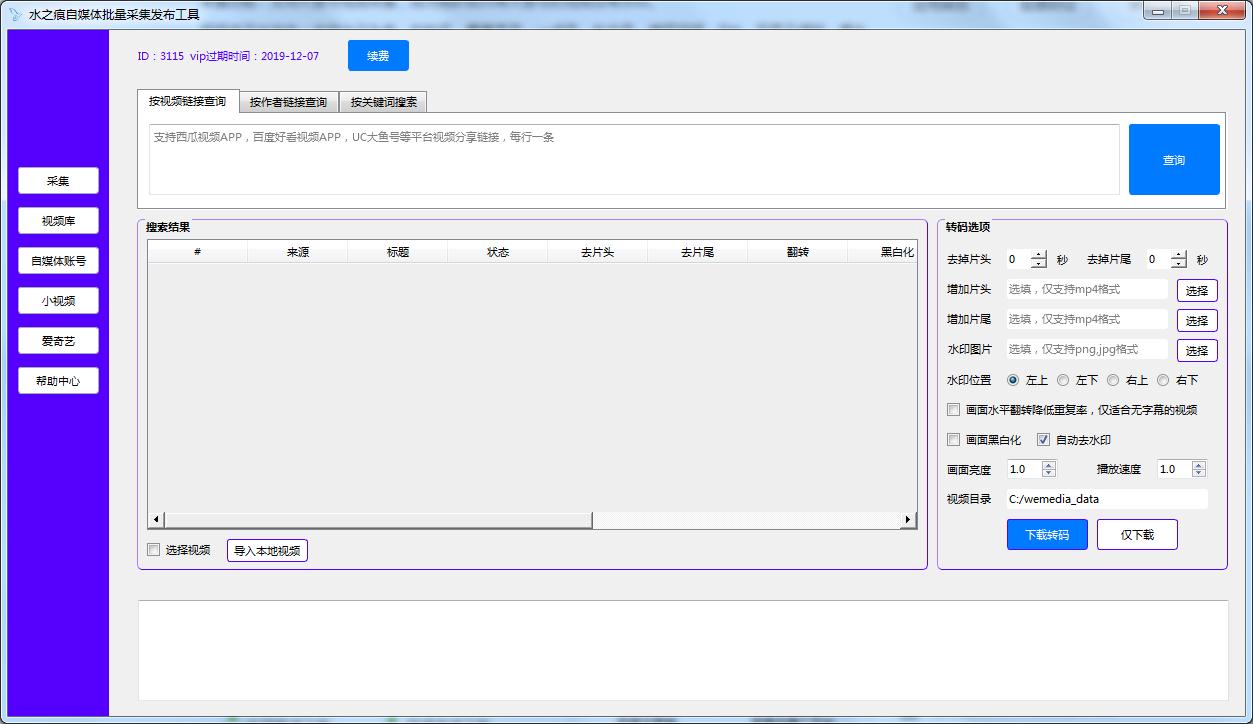Click 选择 button next to 增加片头
The height and width of the screenshot is (724, 1253).
pos(1196,290)
